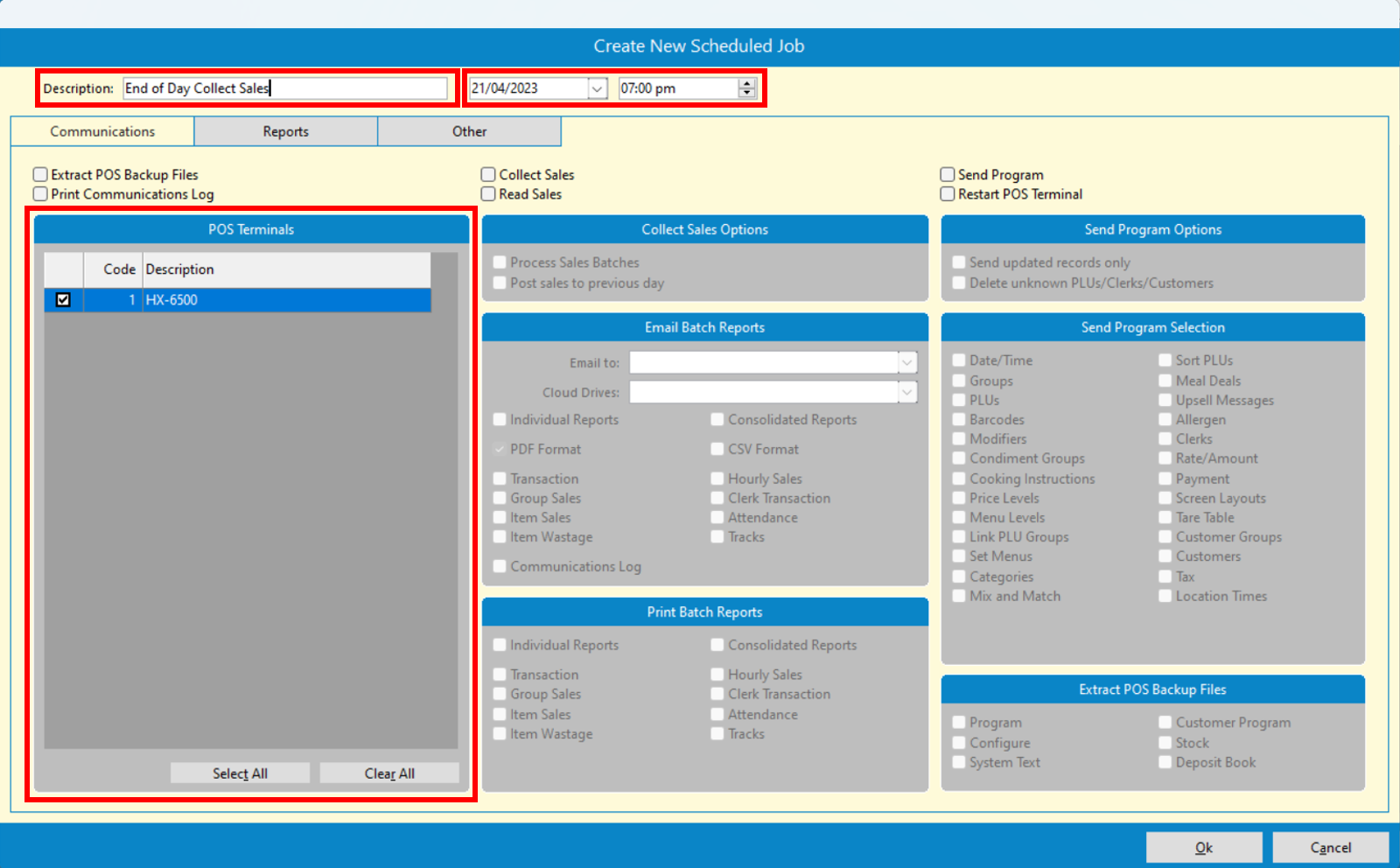Enable the Collect Sales checkbox
1400x868 pixels.
tap(489, 175)
